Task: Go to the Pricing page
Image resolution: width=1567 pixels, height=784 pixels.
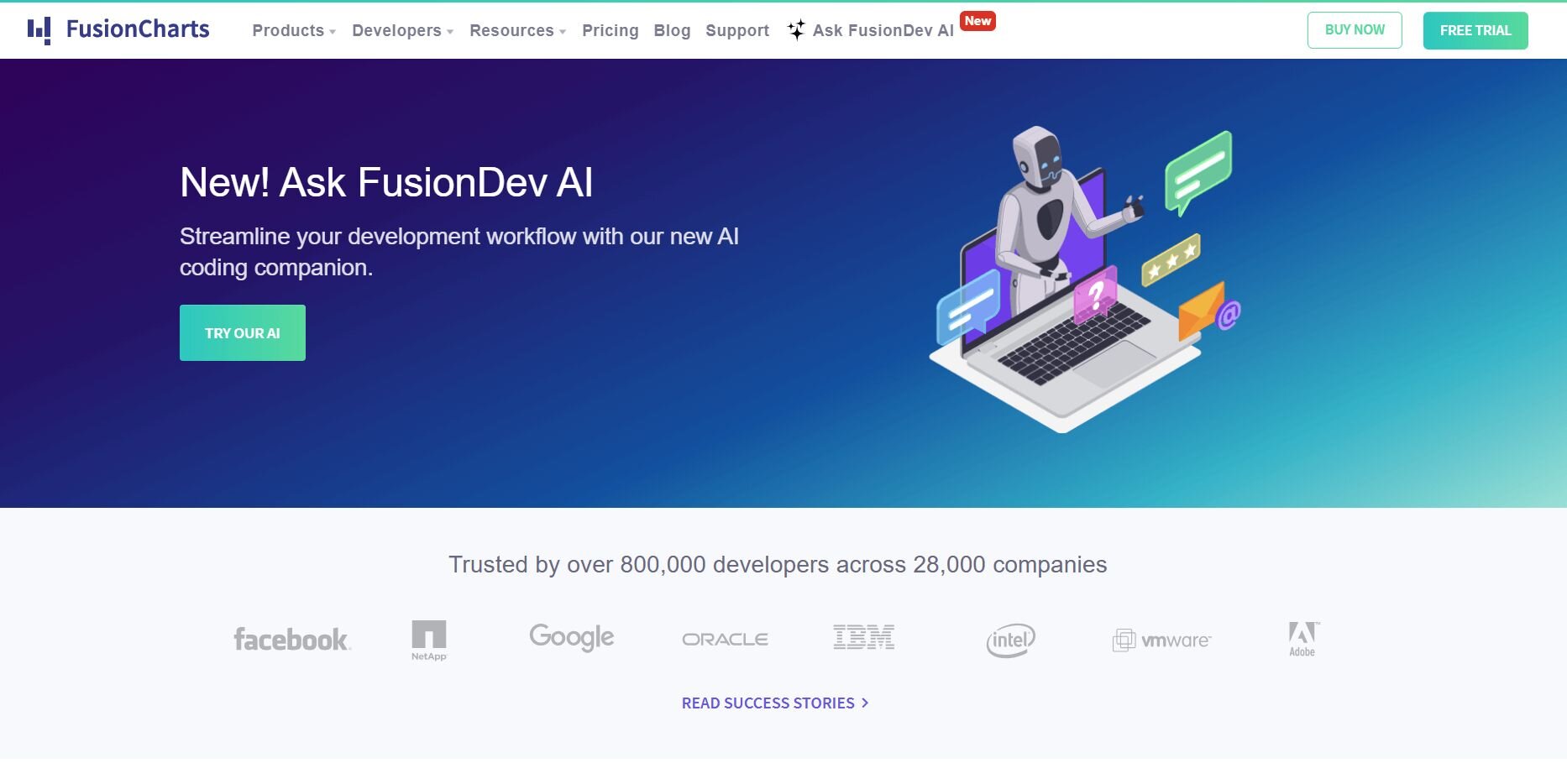Action: point(611,31)
